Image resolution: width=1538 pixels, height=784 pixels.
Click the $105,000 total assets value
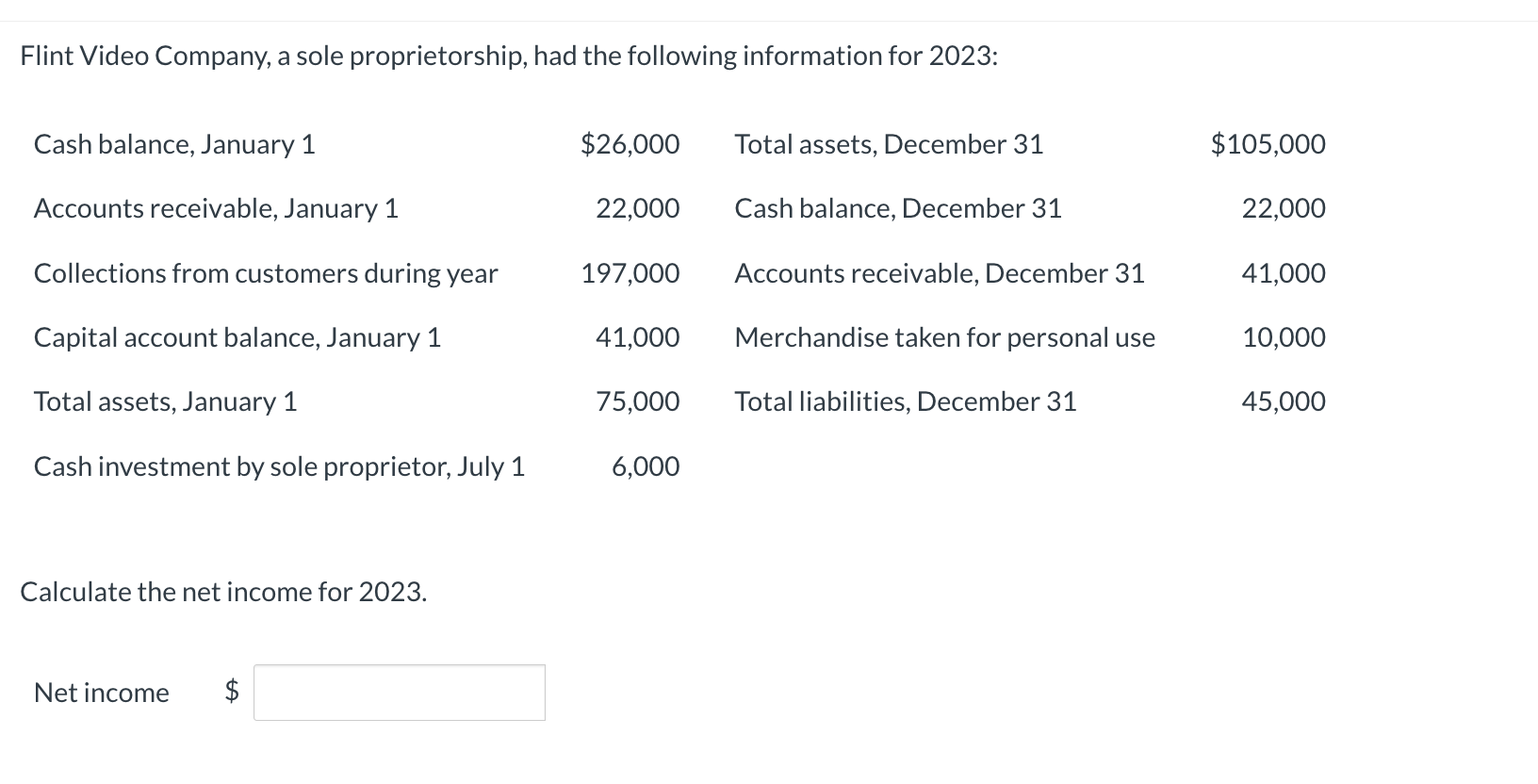[x=1268, y=144]
